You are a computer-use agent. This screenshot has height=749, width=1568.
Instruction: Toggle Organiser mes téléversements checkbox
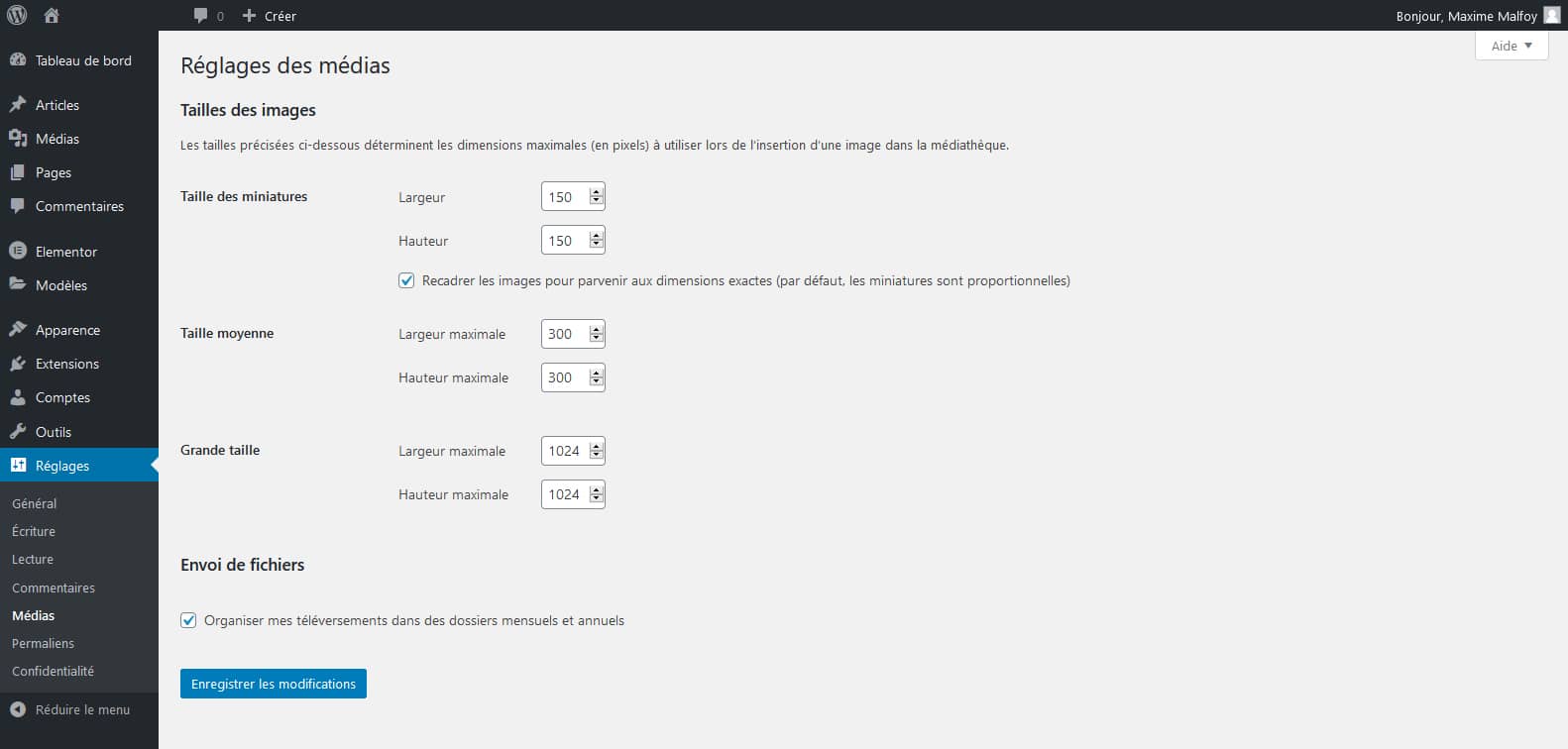tap(188, 620)
